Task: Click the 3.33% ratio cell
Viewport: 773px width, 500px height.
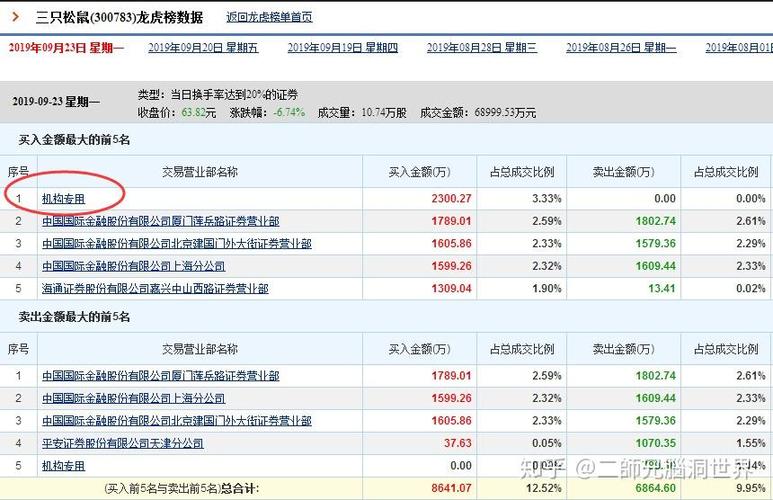Action: pyautogui.click(x=547, y=199)
